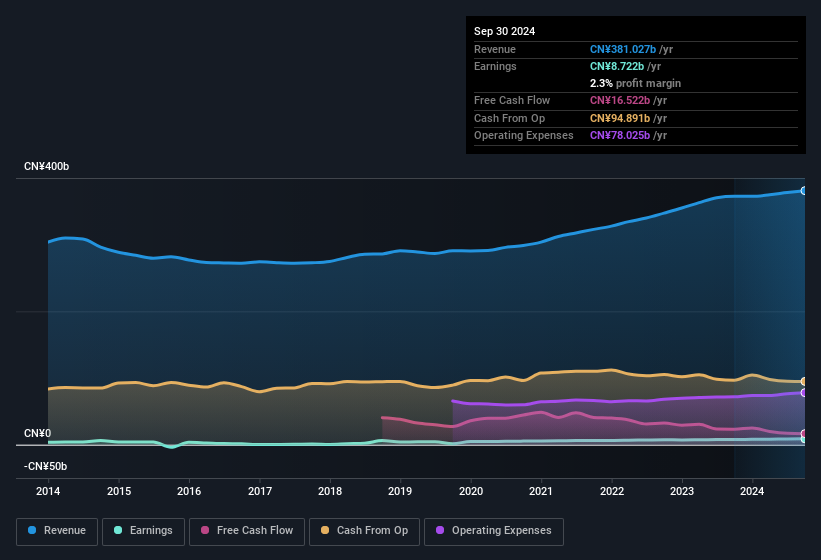Click the blue Revenue endpoint marker on chart
821x560 pixels.
804,190
